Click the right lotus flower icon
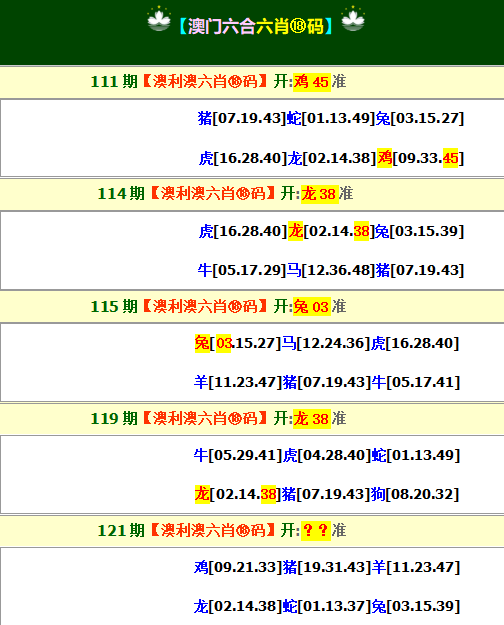Viewport: 504px width, 625px height. coord(353,18)
